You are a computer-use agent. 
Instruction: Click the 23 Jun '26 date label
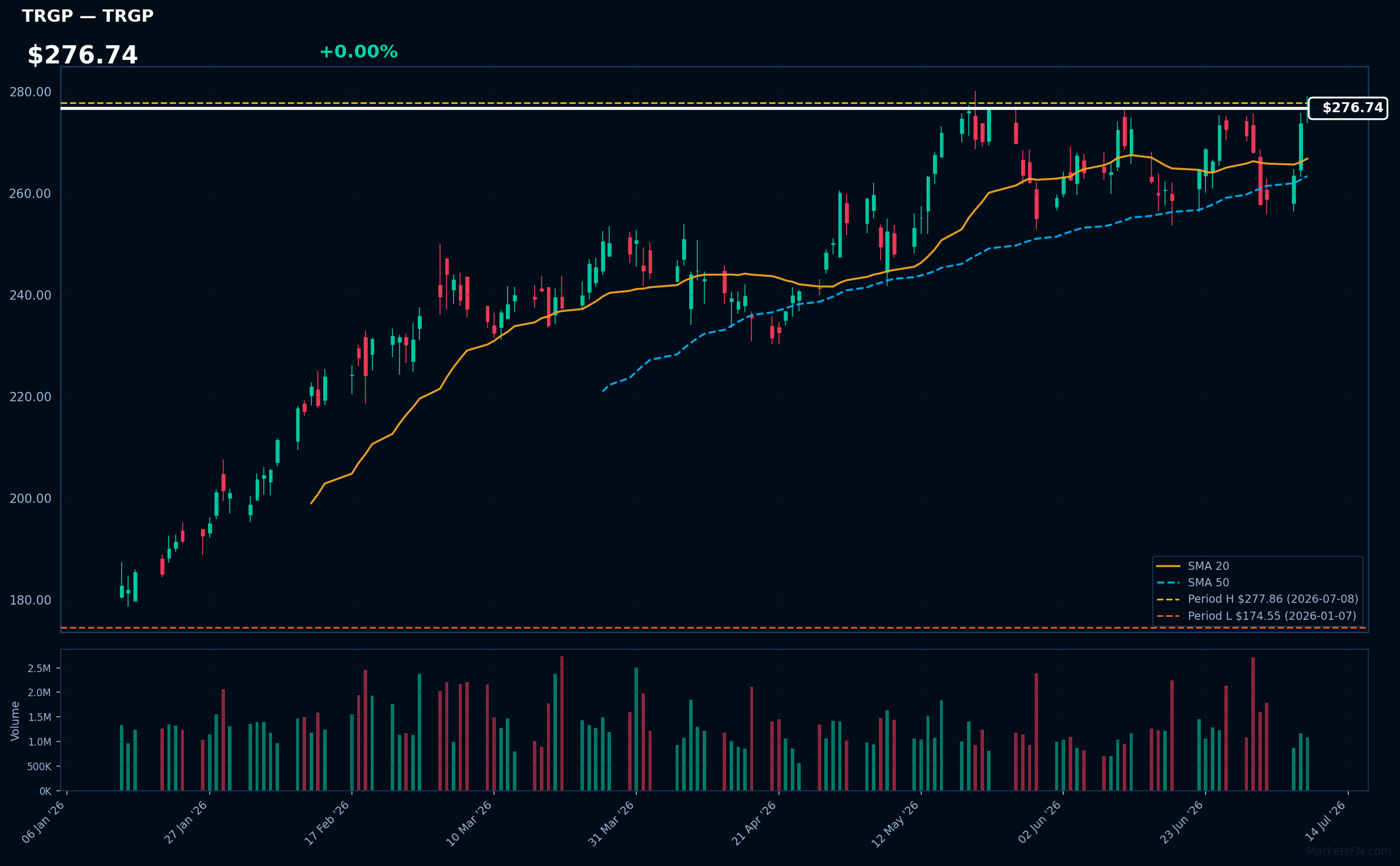(1181, 822)
